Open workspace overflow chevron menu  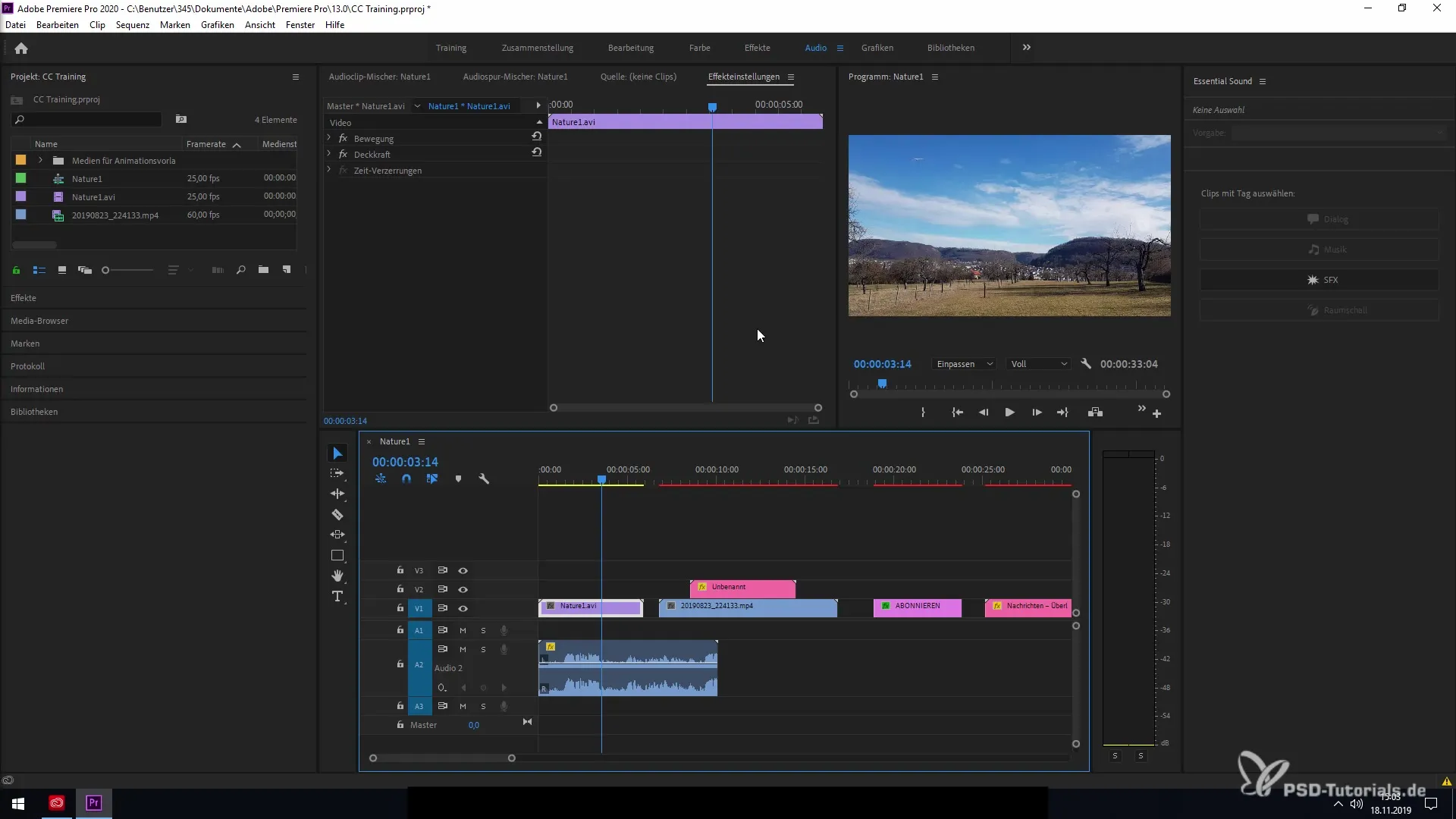click(x=1026, y=47)
